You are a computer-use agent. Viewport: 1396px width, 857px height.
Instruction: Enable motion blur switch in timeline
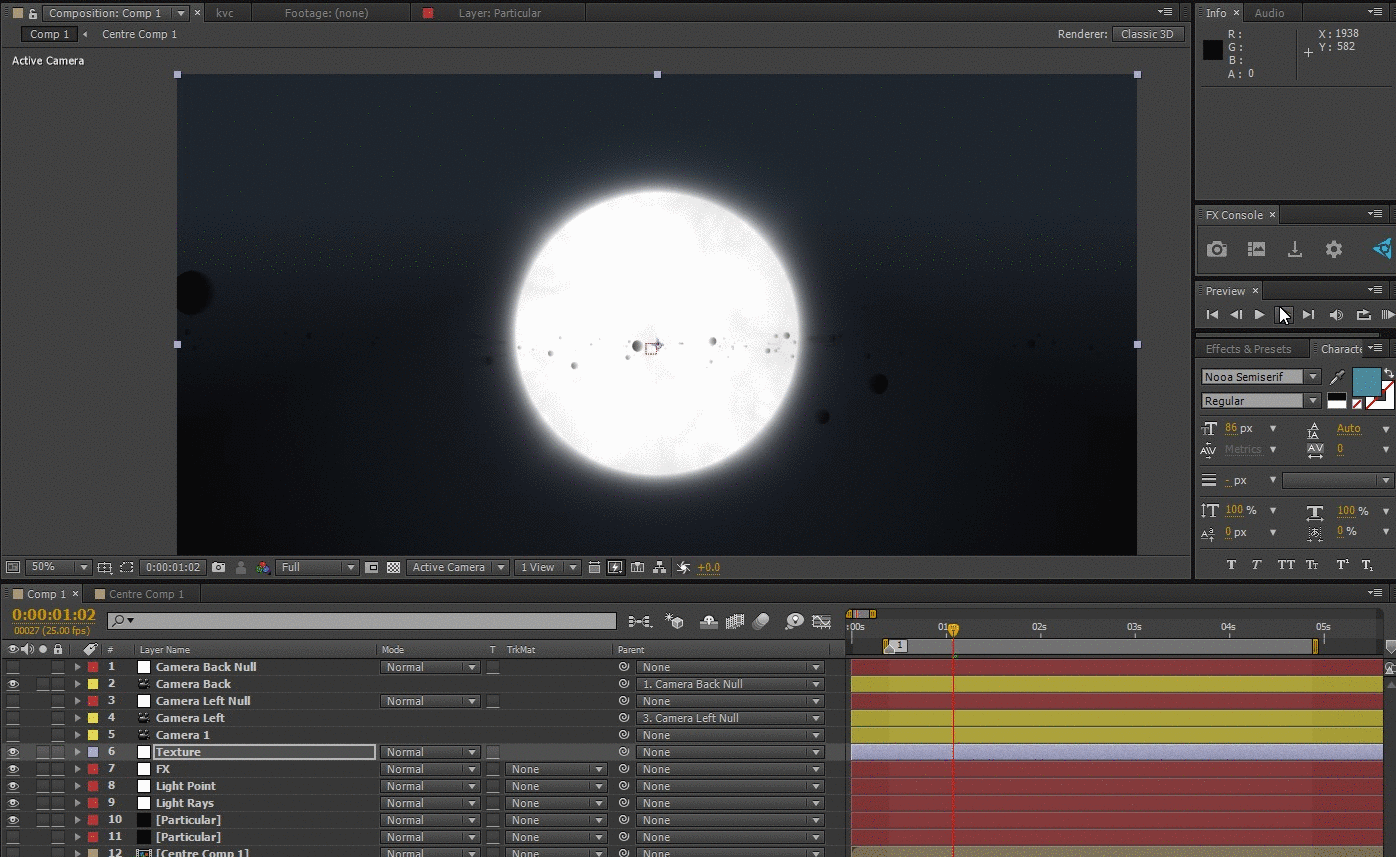761,622
